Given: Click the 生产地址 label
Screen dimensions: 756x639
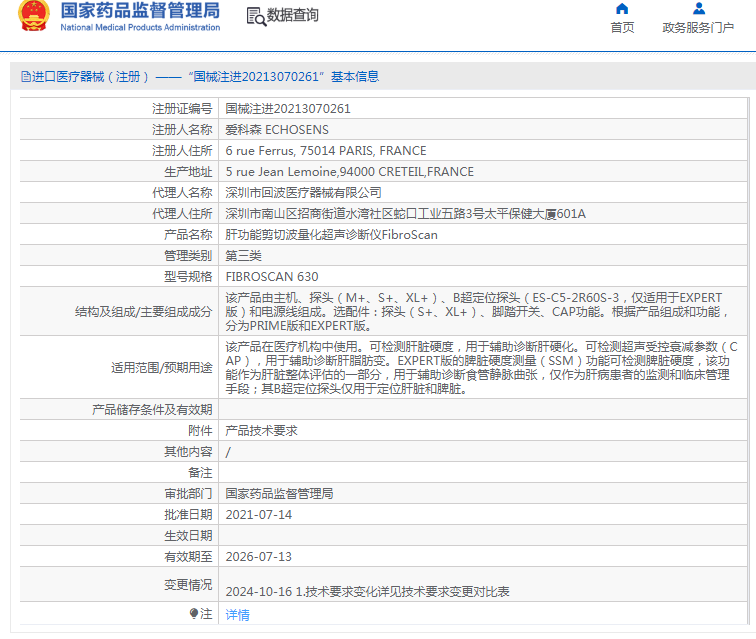Looking at the screenshot, I should click(x=189, y=172).
